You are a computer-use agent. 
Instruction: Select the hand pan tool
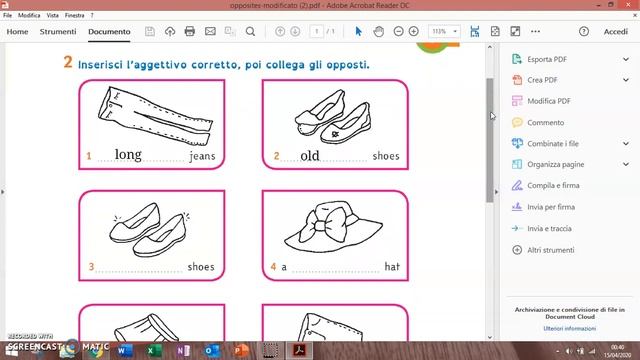coord(378,31)
